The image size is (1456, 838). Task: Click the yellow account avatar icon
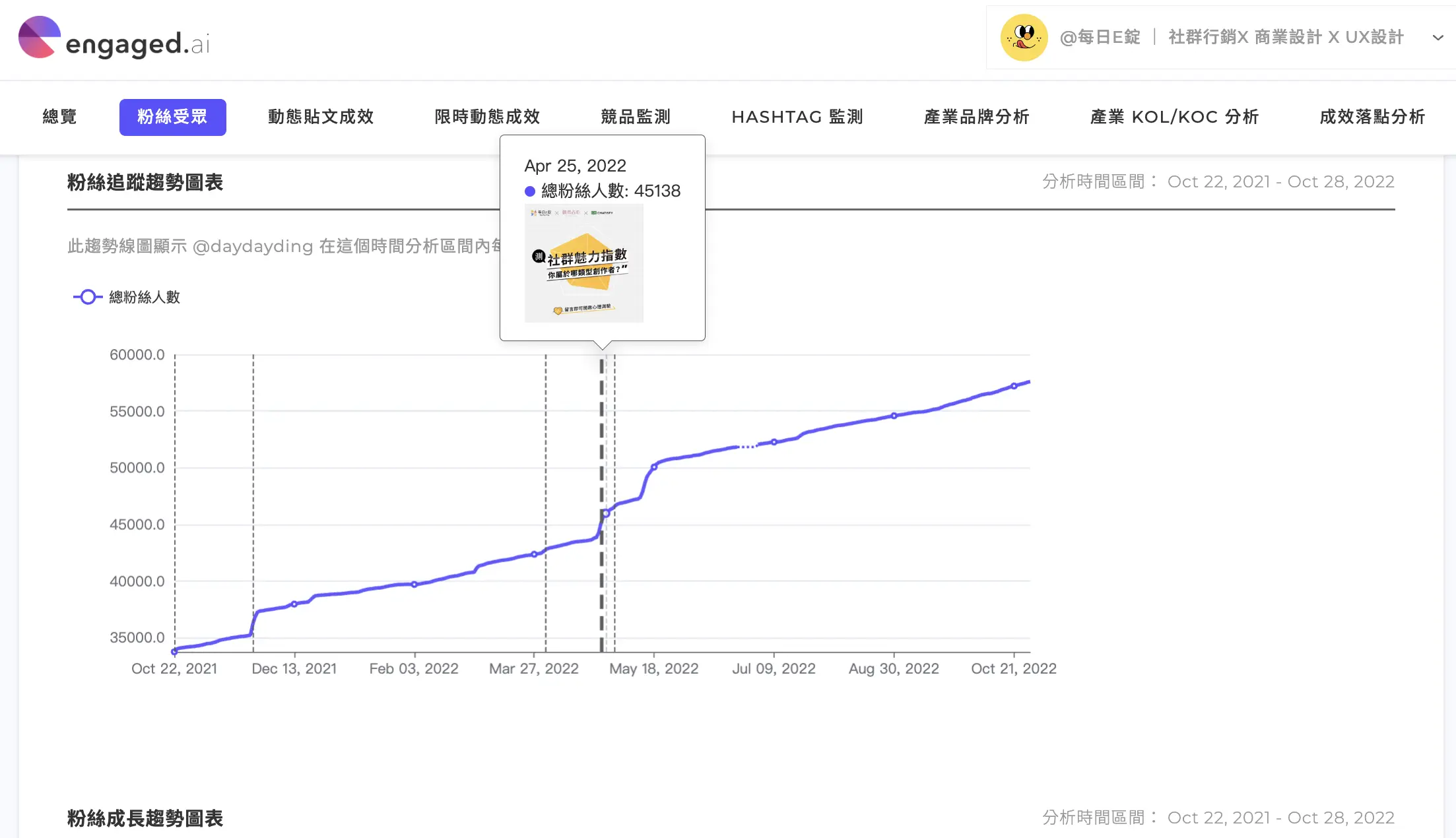pos(1024,38)
